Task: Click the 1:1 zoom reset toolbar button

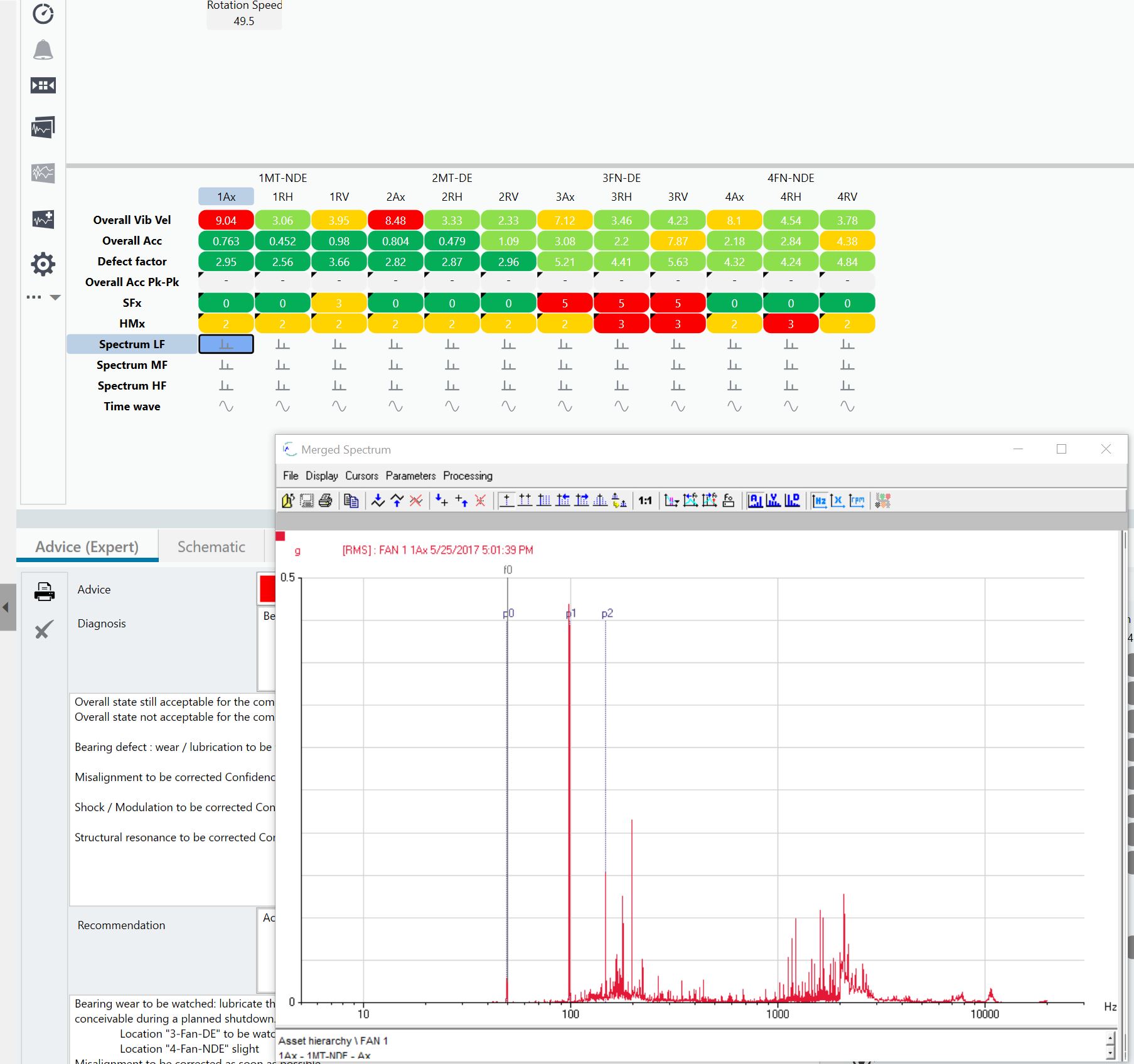Action: tap(645, 501)
